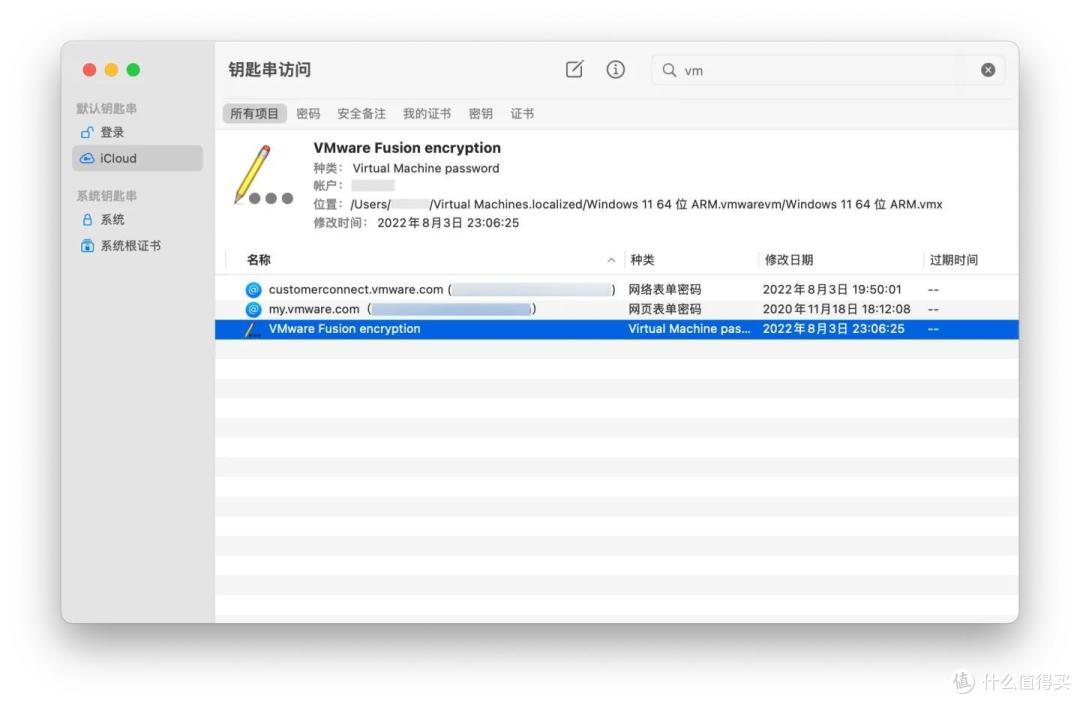Switch to the 所有项目 tab
This screenshot has height=704, width=1080.
pos(254,114)
